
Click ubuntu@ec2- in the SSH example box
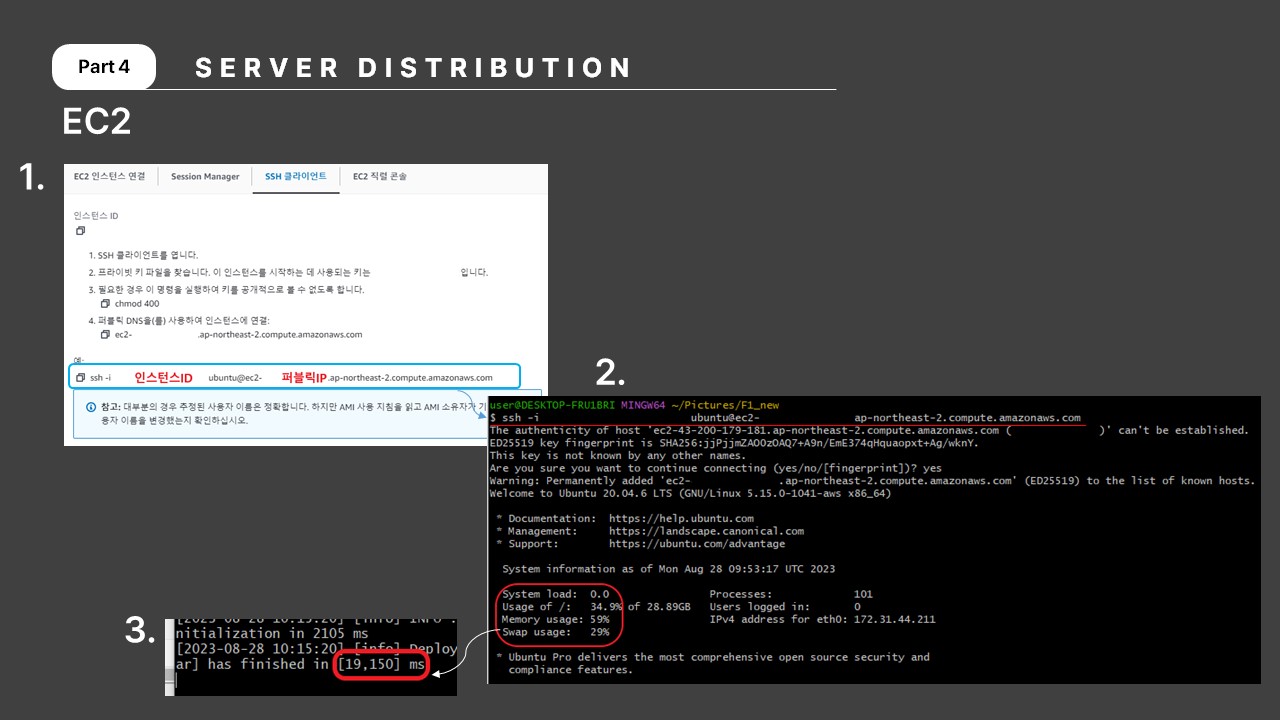click(x=235, y=378)
